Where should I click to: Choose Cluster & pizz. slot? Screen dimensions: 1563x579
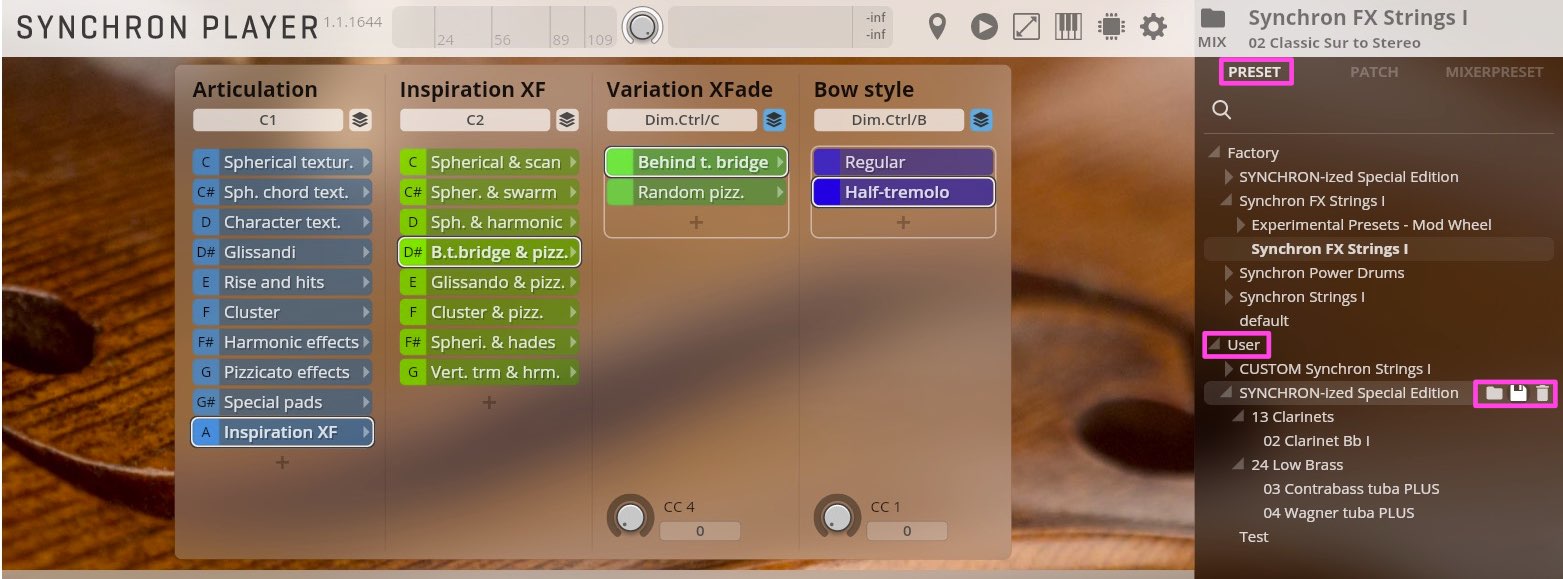(489, 312)
